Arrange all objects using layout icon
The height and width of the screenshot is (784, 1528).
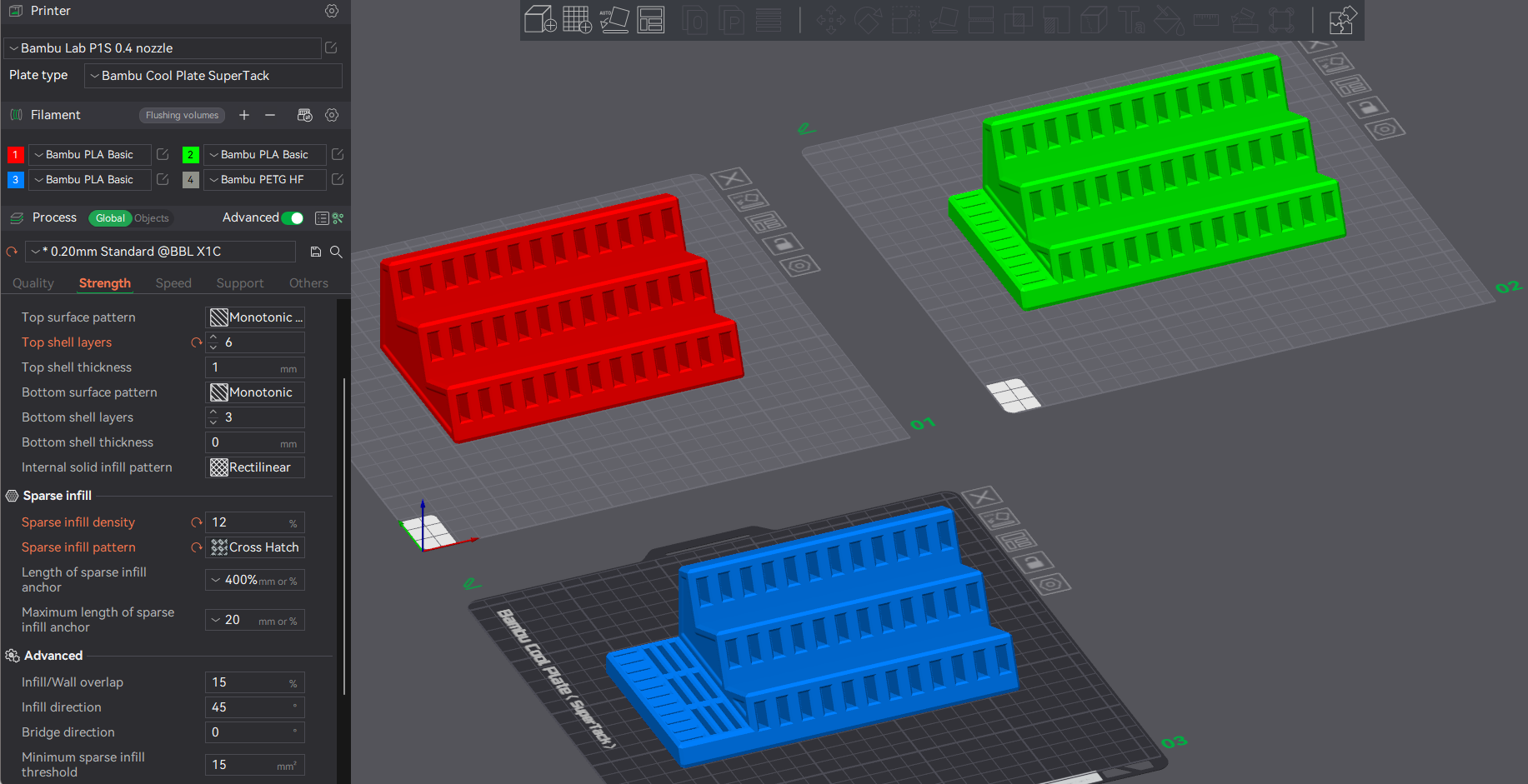pyautogui.click(x=651, y=19)
